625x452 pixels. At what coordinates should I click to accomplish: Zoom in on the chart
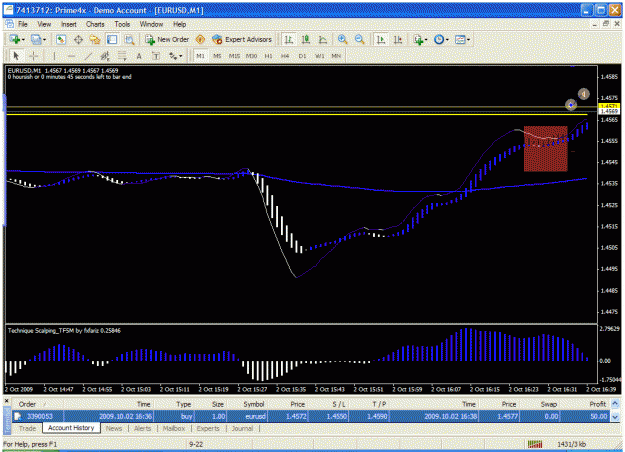(342, 39)
